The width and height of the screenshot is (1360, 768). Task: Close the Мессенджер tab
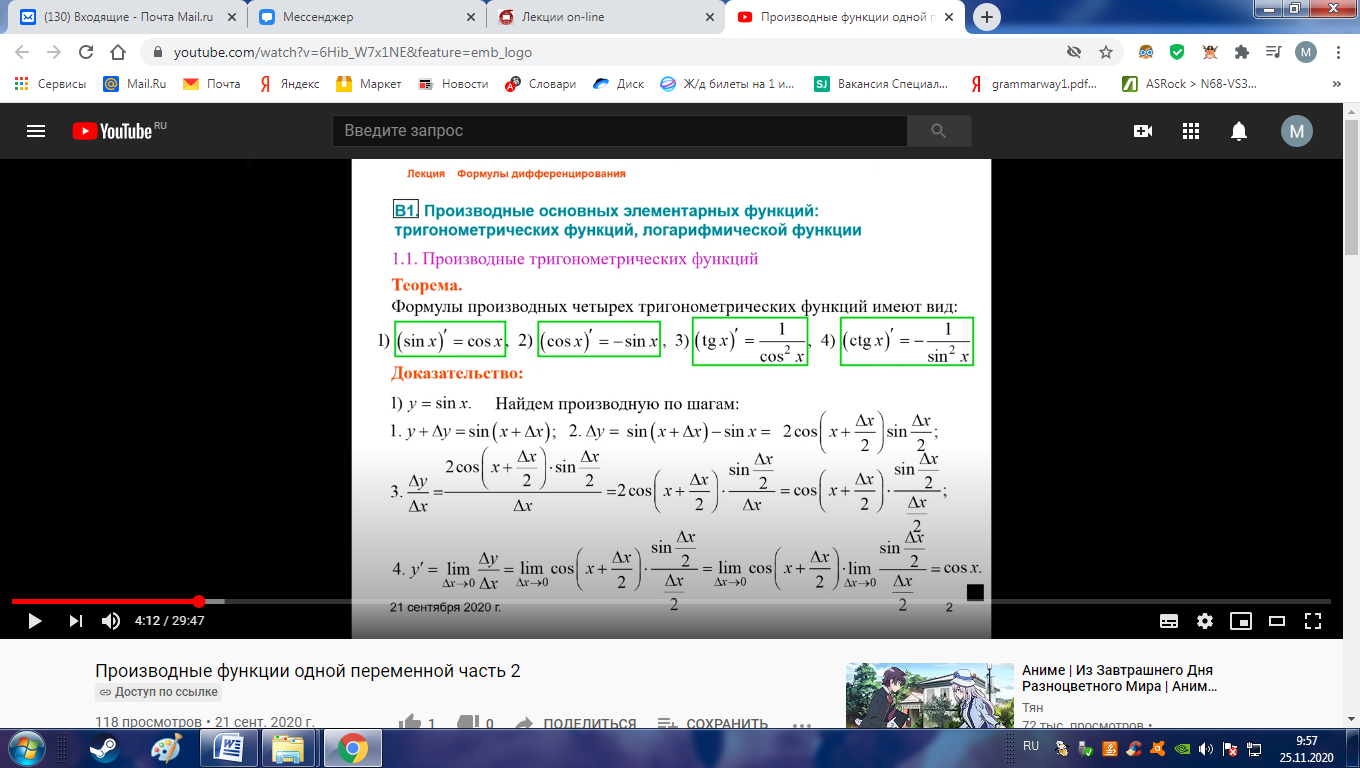[x=469, y=17]
